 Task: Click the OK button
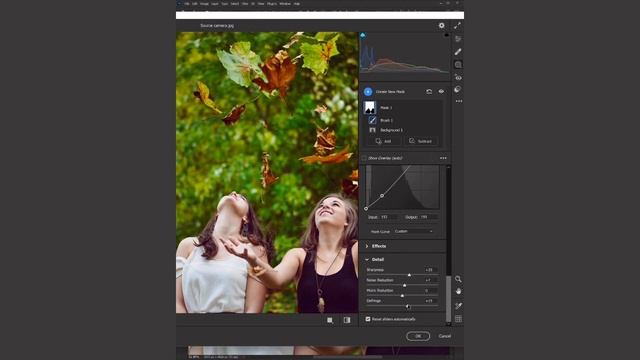point(418,336)
